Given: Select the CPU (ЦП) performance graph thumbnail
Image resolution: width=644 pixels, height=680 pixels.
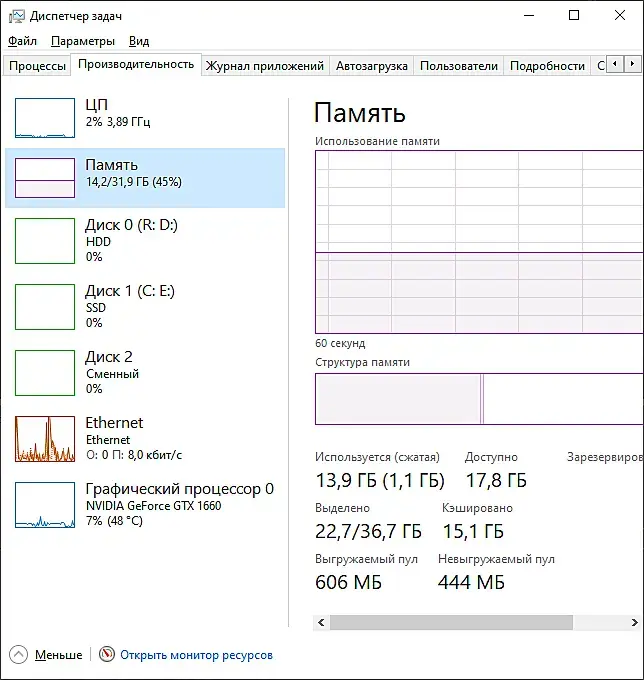Looking at the screenshot, I should point(45,118).
